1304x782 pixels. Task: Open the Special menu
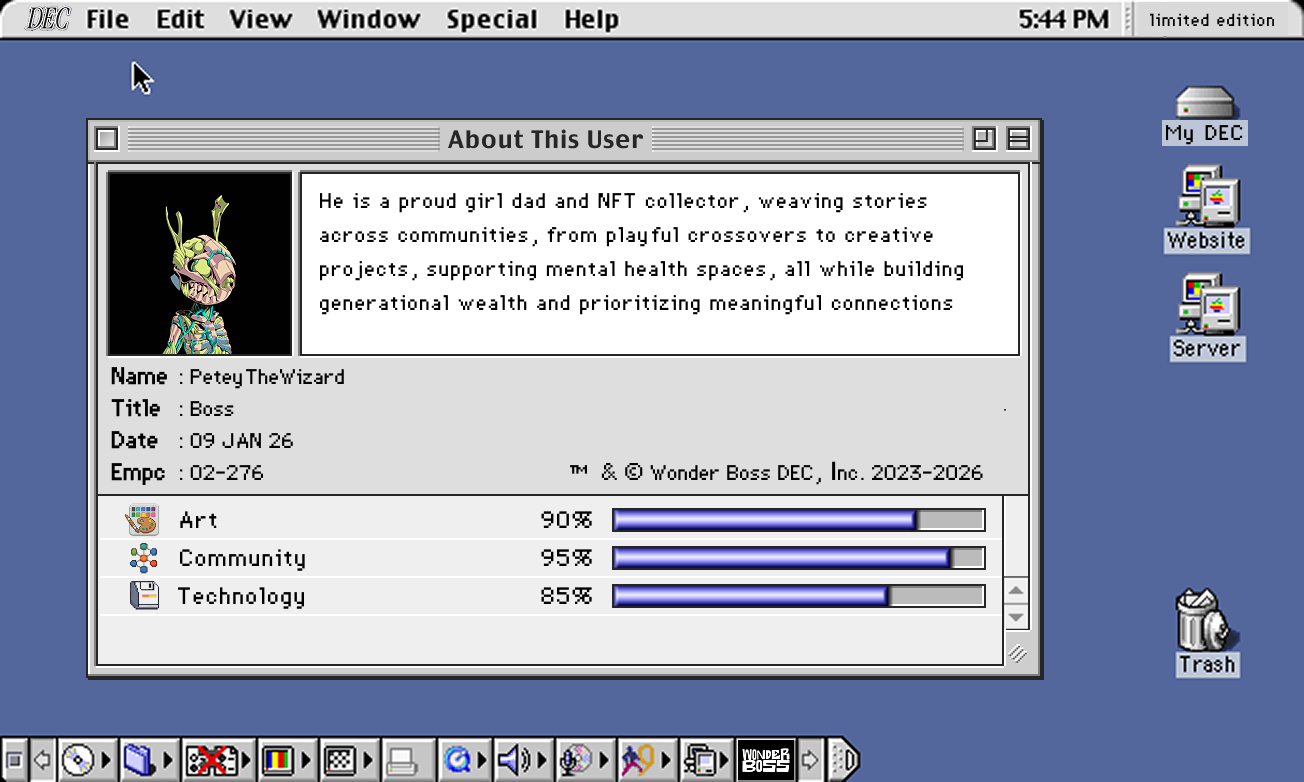[x=492, y=19]
